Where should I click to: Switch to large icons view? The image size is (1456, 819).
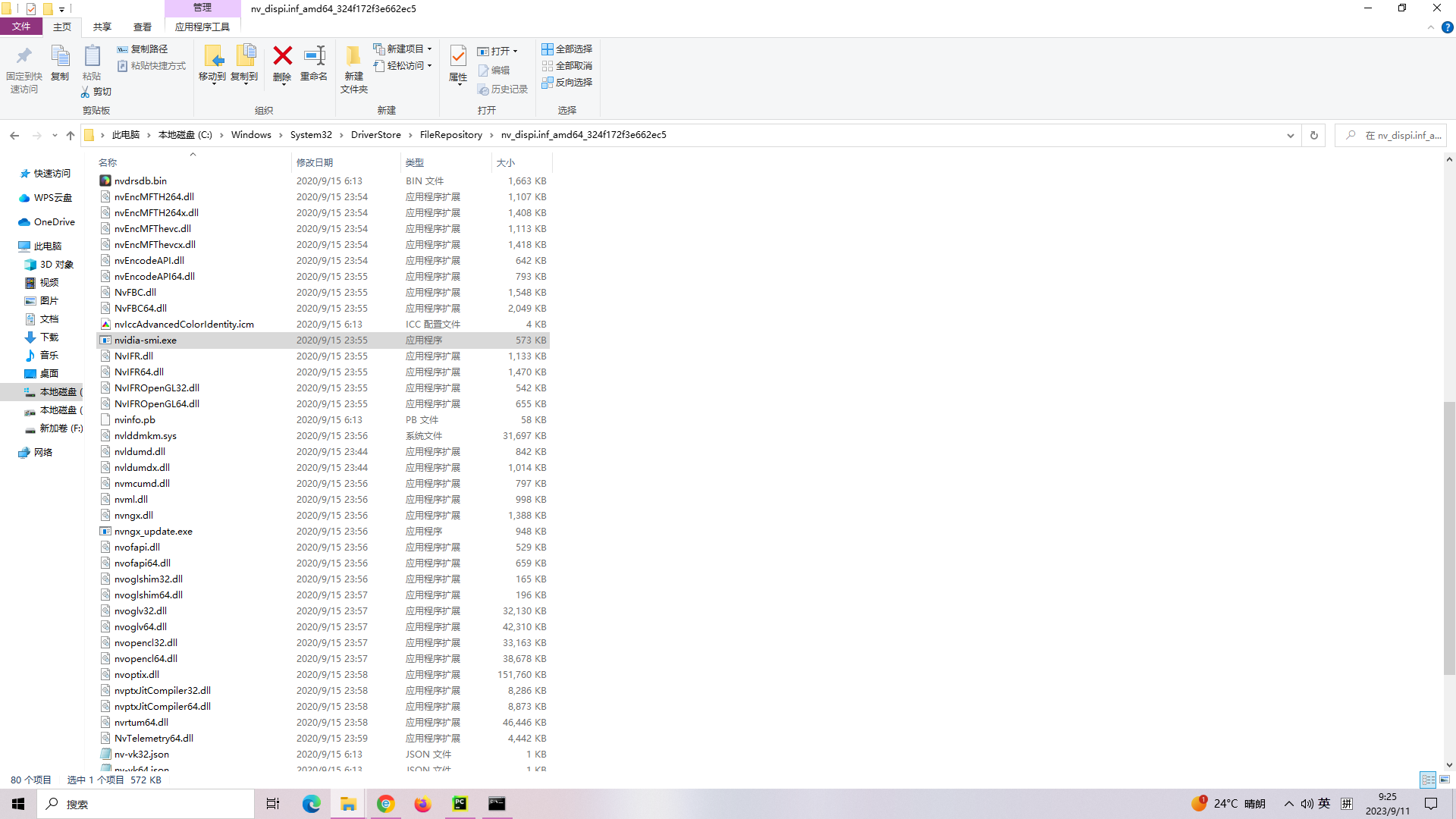1445,780
